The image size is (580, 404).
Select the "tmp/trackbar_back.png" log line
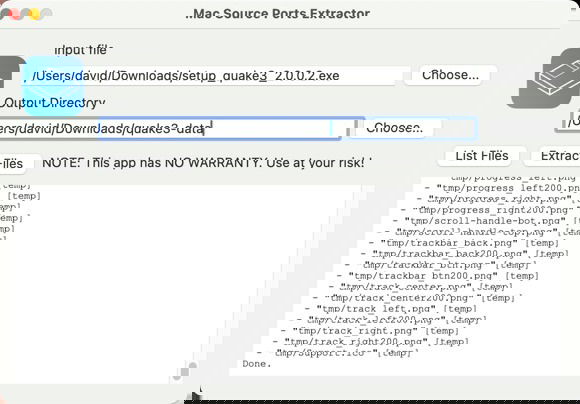pyautogui.click(x=467, y=243)
